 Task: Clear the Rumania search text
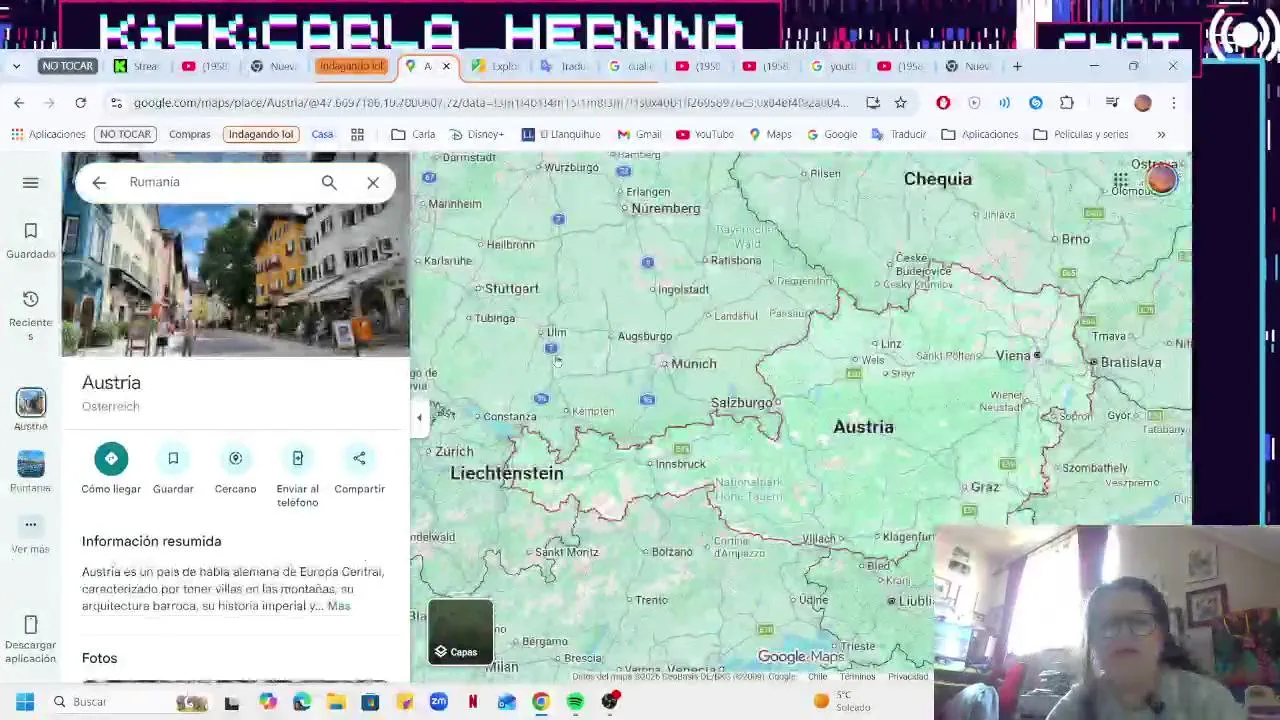[373, 182]
